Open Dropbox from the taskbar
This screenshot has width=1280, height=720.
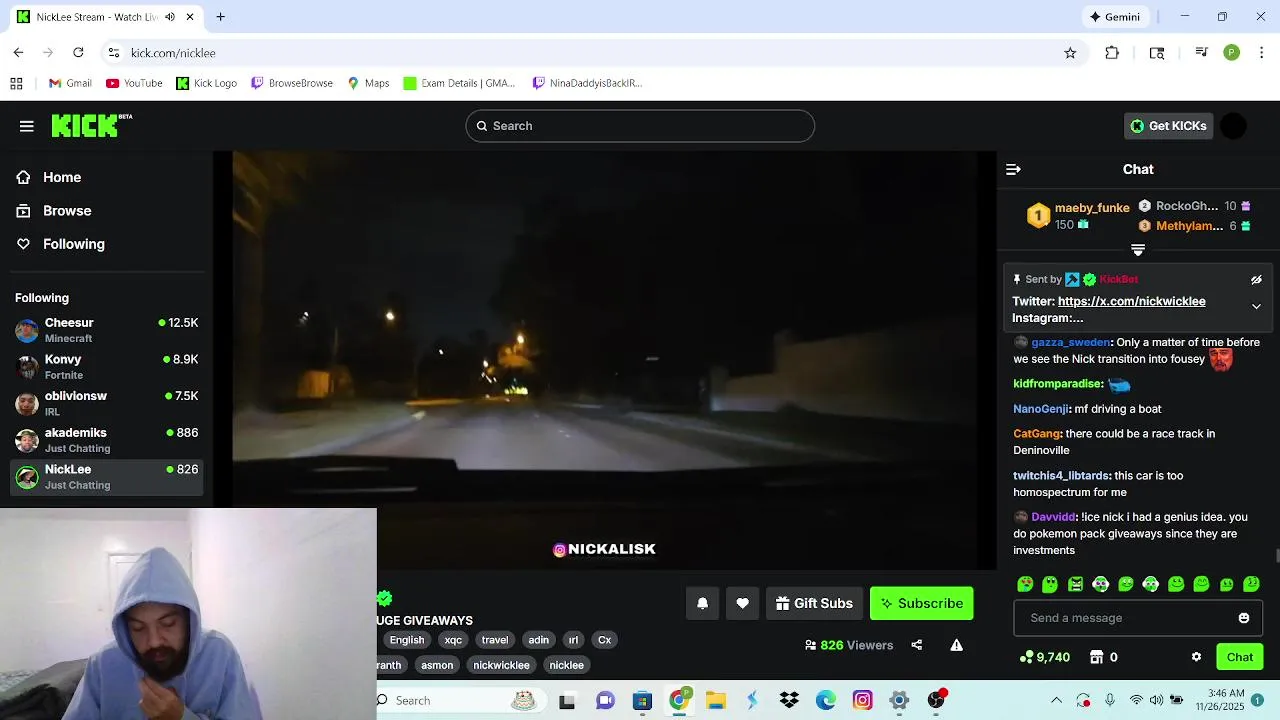[789, 701]
